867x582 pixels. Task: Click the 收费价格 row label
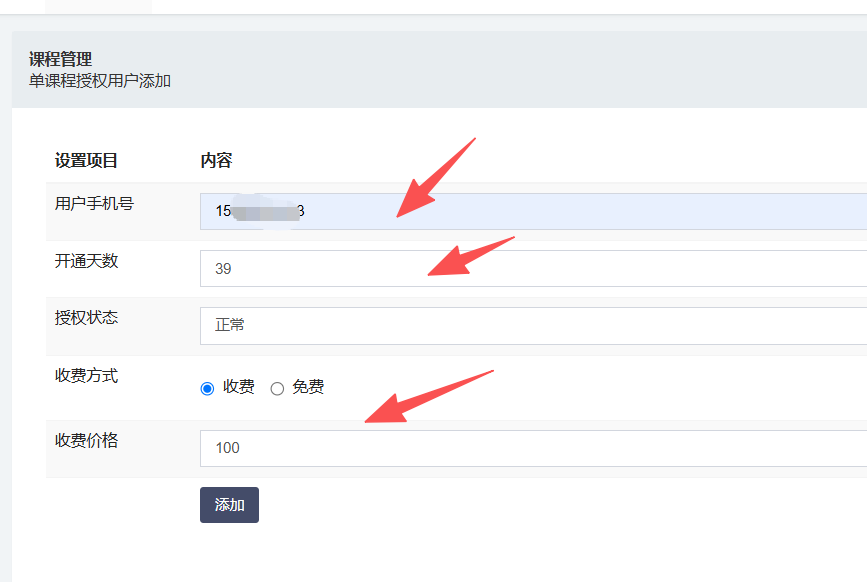click(x=86, y=440)
